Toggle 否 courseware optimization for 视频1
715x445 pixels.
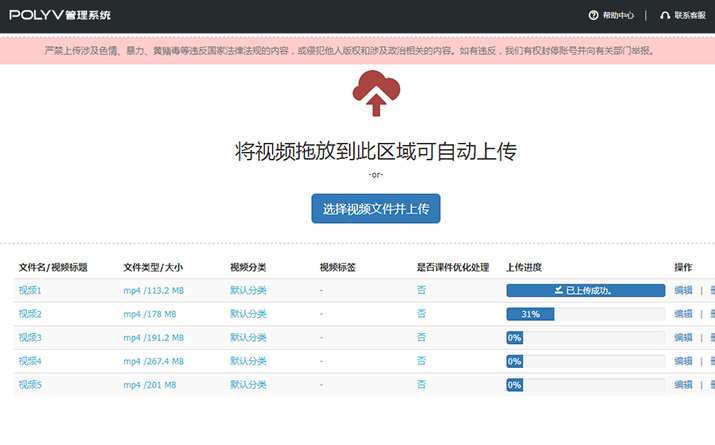tap(421, 290)
